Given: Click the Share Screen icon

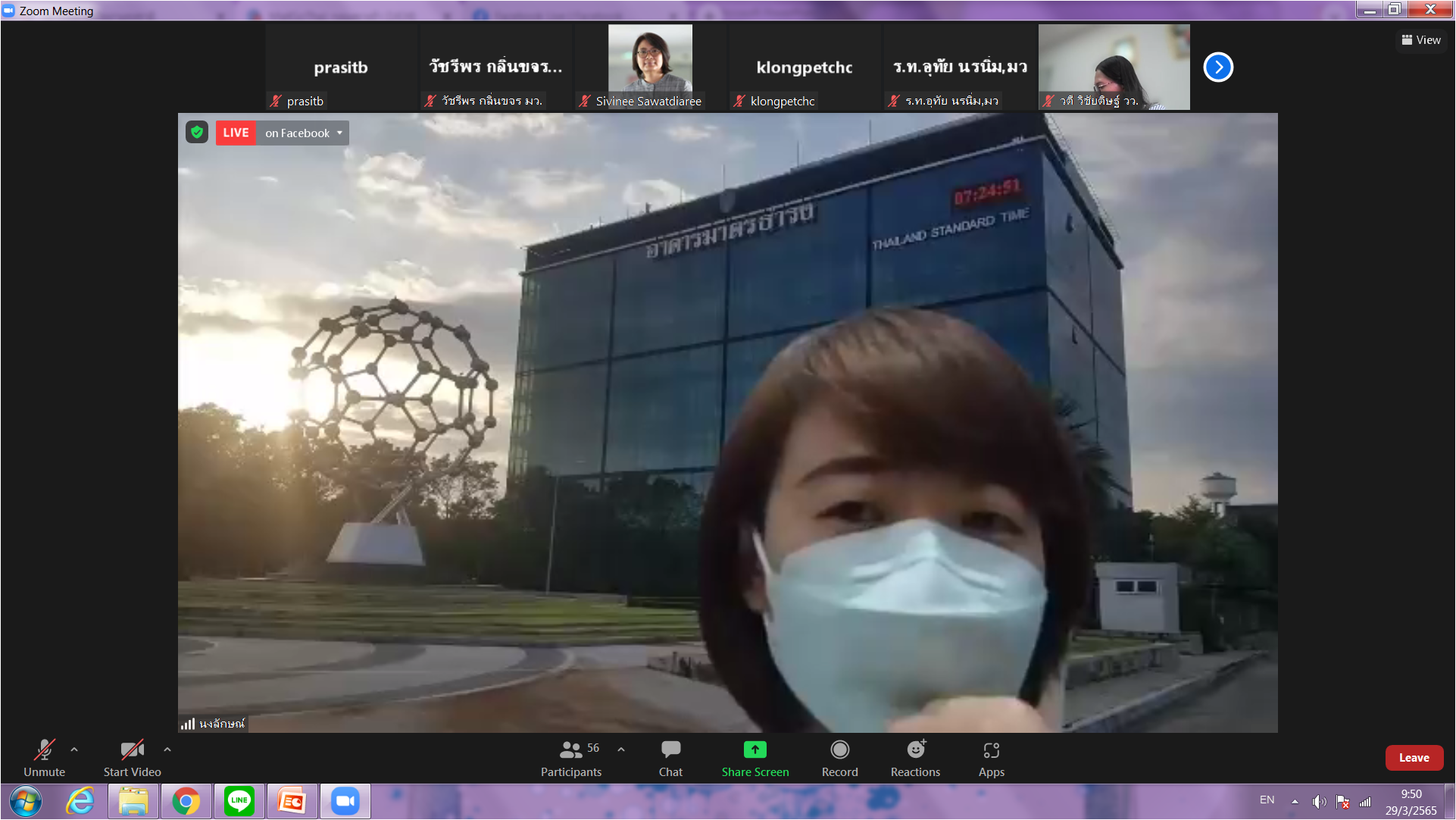Looking at the screenshot, I should pyautogui.click(x=755, y=750).
